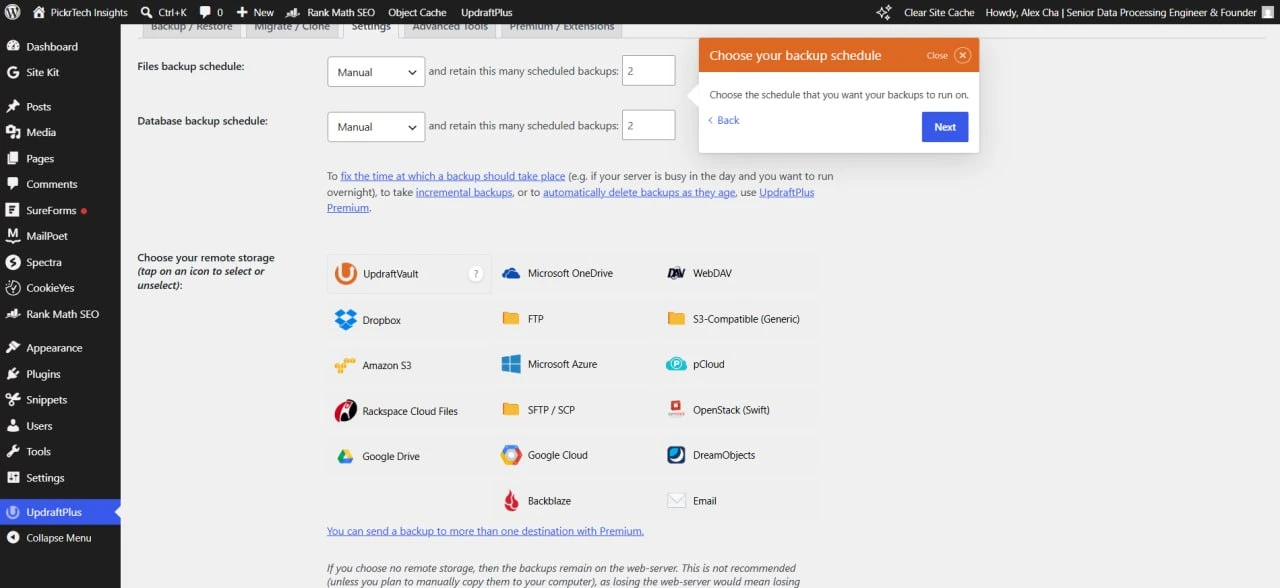
Task: Open the fix backup time link
Action: click(453, 176)
